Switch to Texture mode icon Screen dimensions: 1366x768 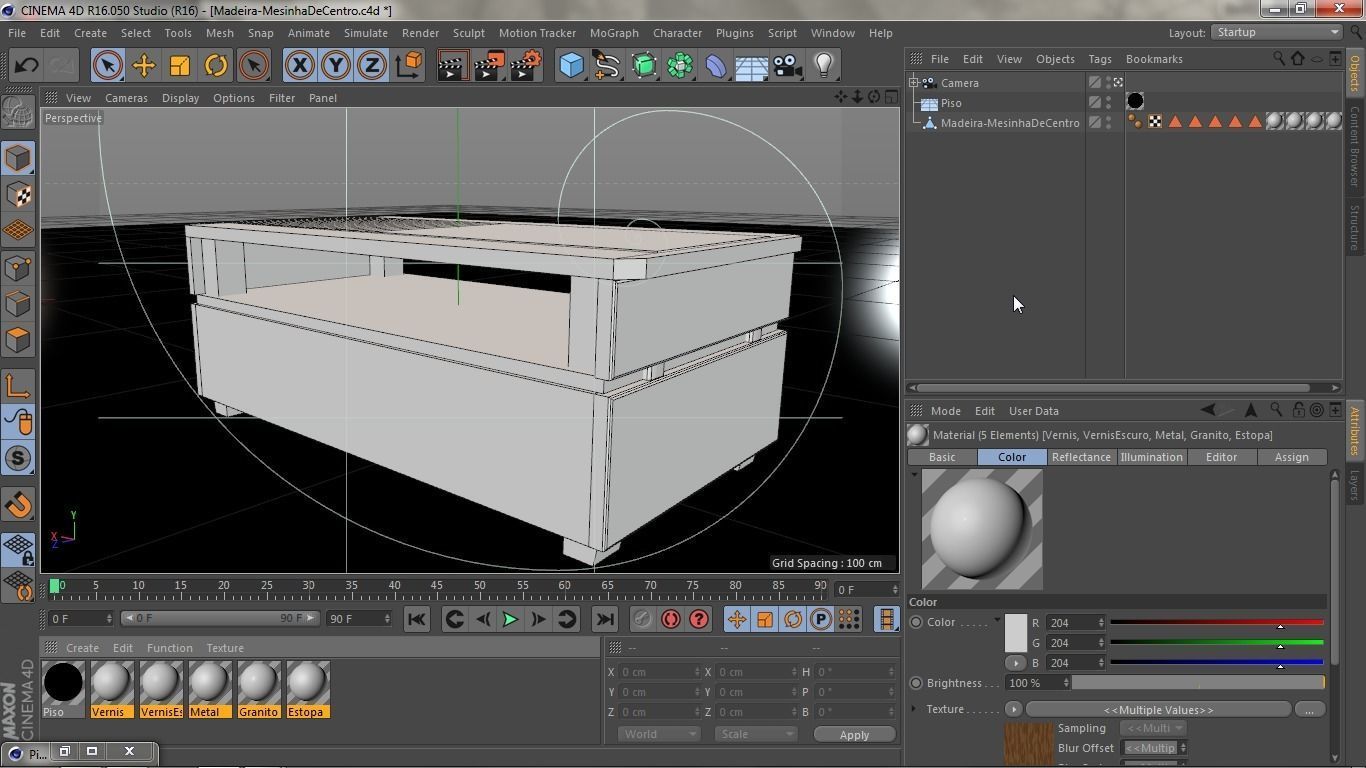click(x=18, y=194)
